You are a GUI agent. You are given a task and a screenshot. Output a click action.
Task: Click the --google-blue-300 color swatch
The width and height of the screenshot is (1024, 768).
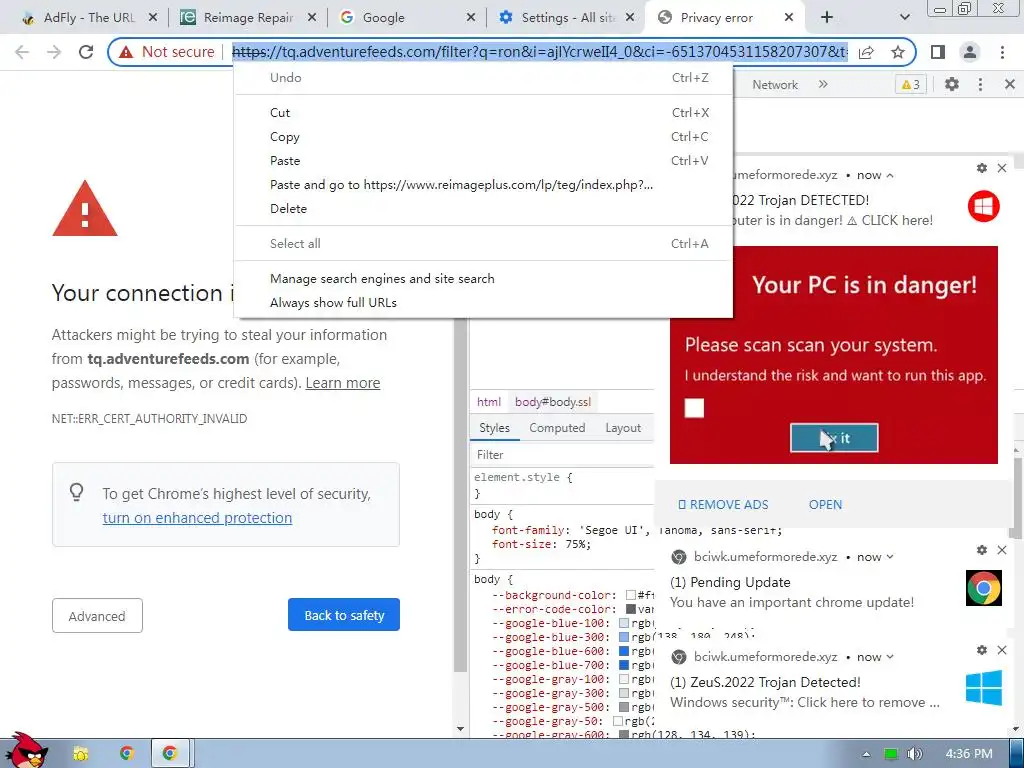pos(624,637)
